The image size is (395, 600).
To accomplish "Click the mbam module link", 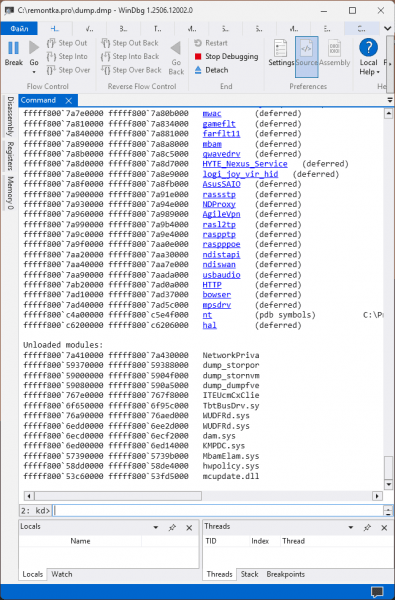I will pyautogui.click(x=212, y=144).
